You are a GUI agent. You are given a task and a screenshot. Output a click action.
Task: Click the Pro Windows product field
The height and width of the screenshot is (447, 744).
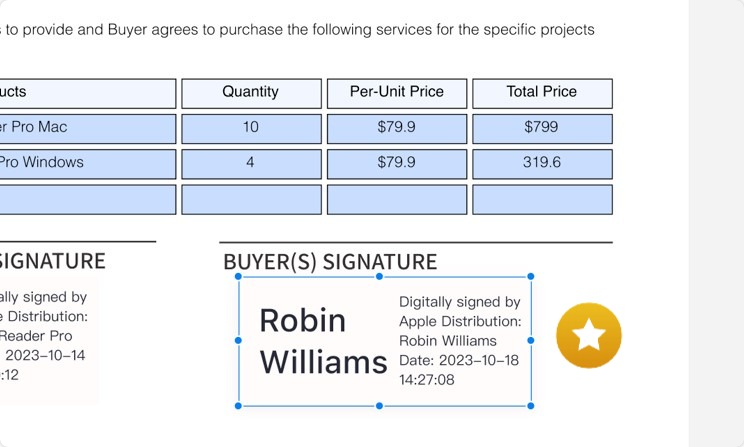(x=88, y=164)
